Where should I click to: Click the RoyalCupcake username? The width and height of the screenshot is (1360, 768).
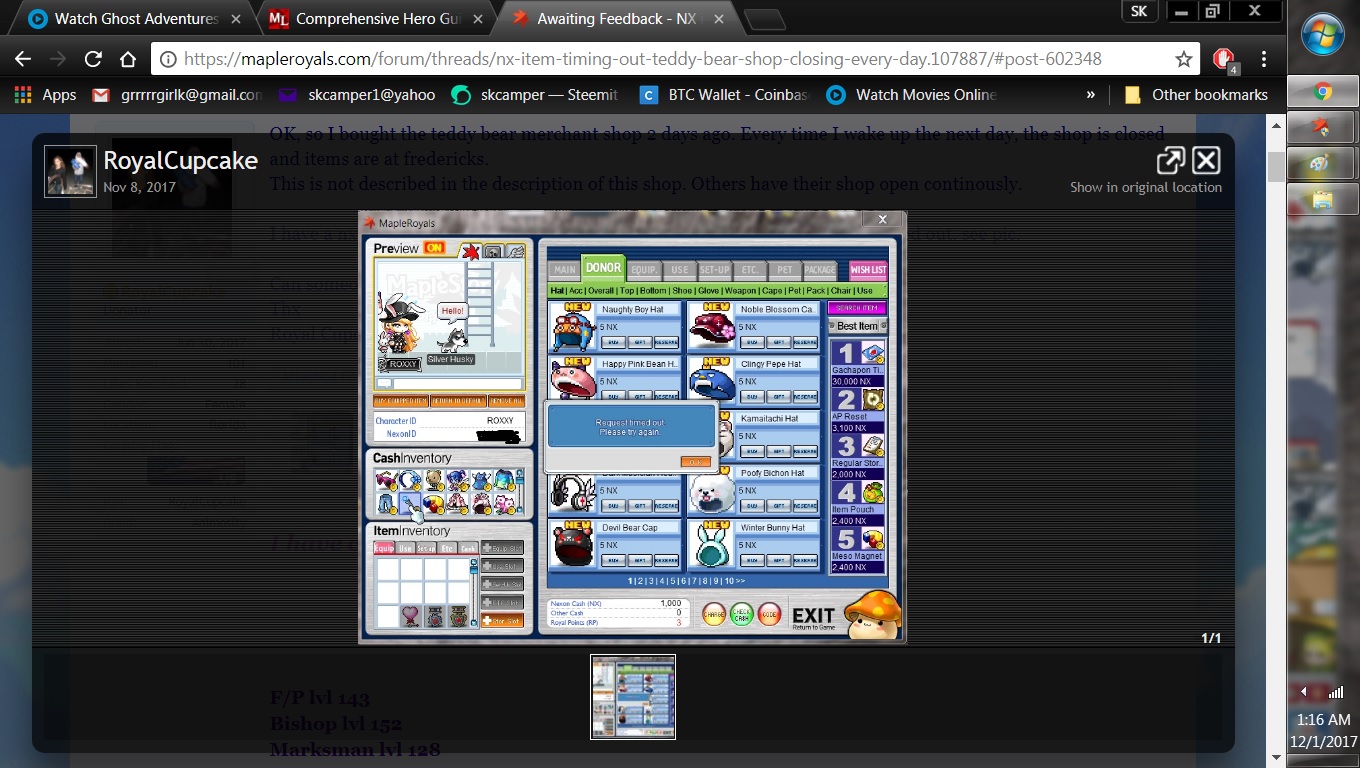pyautogui.click(x=180, y=161)
